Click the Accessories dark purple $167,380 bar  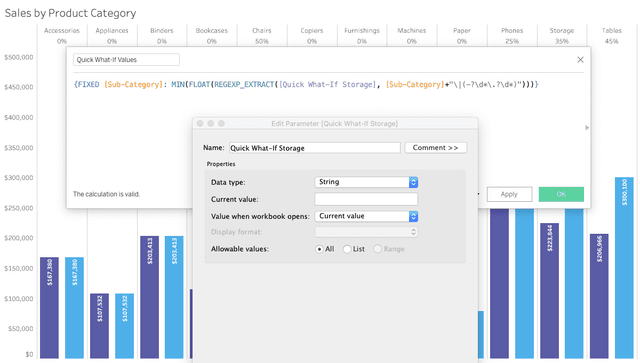pos(49,307)
